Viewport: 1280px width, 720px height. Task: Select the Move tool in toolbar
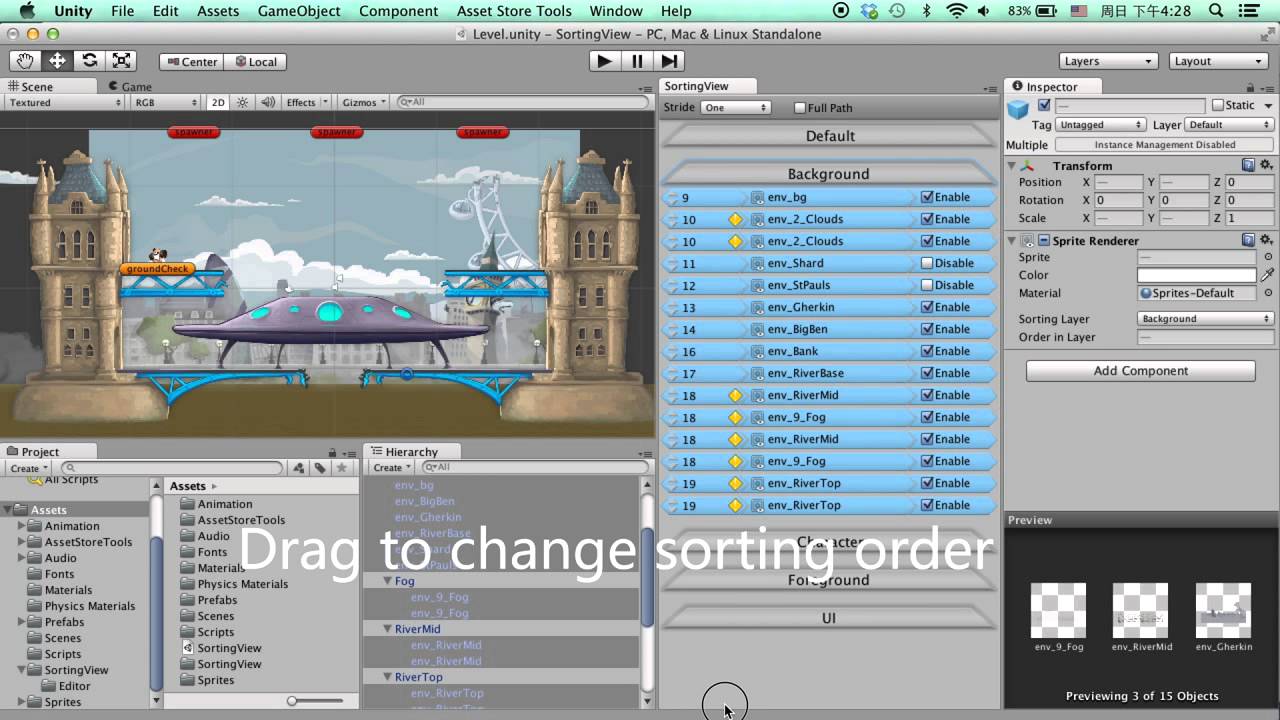(x=57, y=61)
